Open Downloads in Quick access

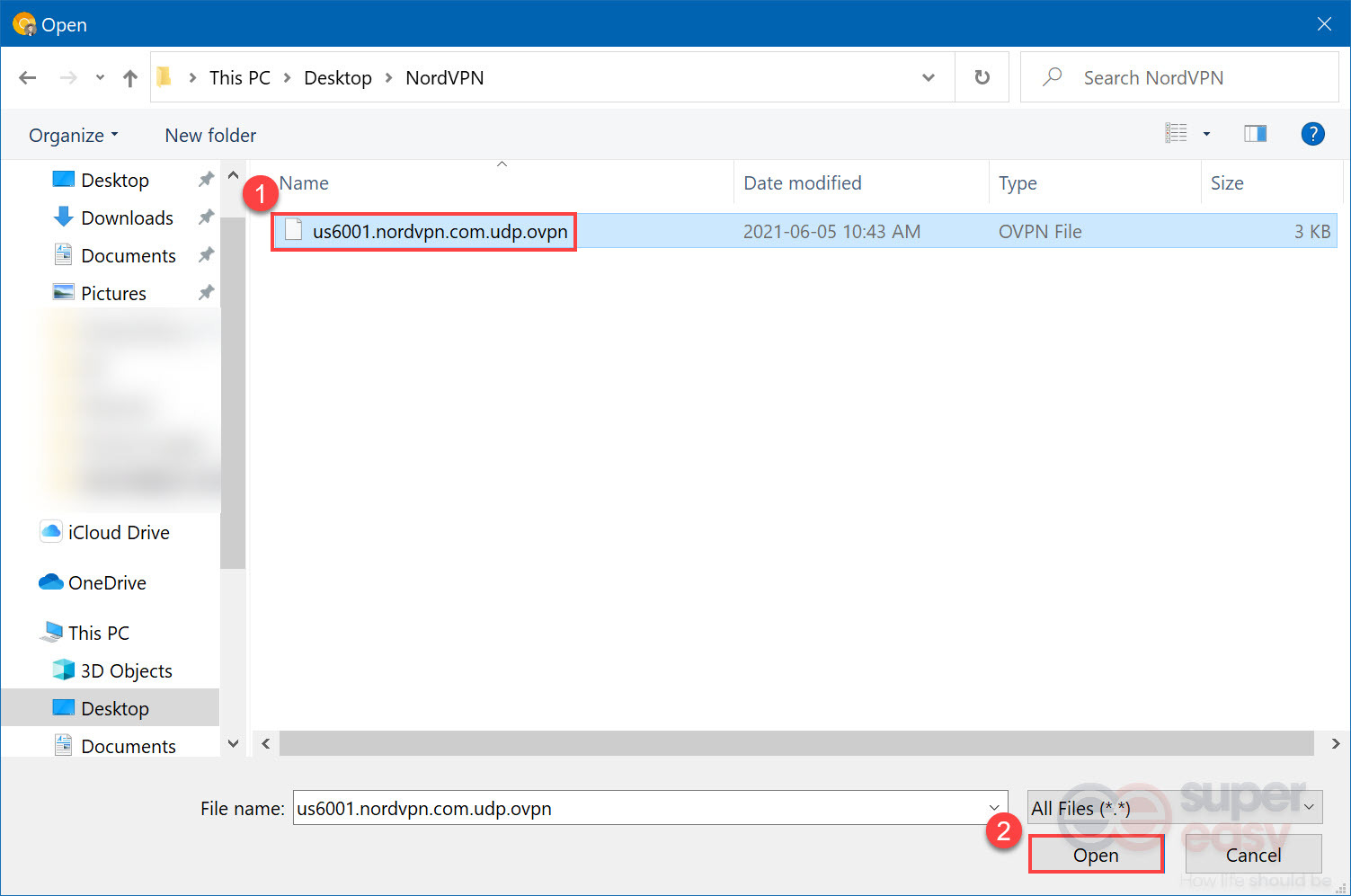point(127,217)
